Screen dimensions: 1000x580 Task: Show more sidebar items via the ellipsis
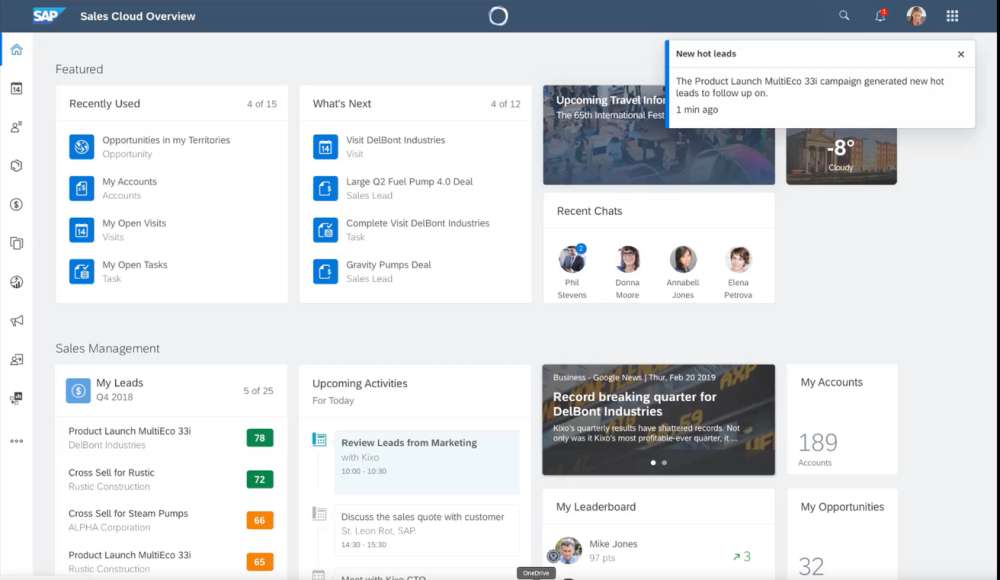[x=17, y=441]
